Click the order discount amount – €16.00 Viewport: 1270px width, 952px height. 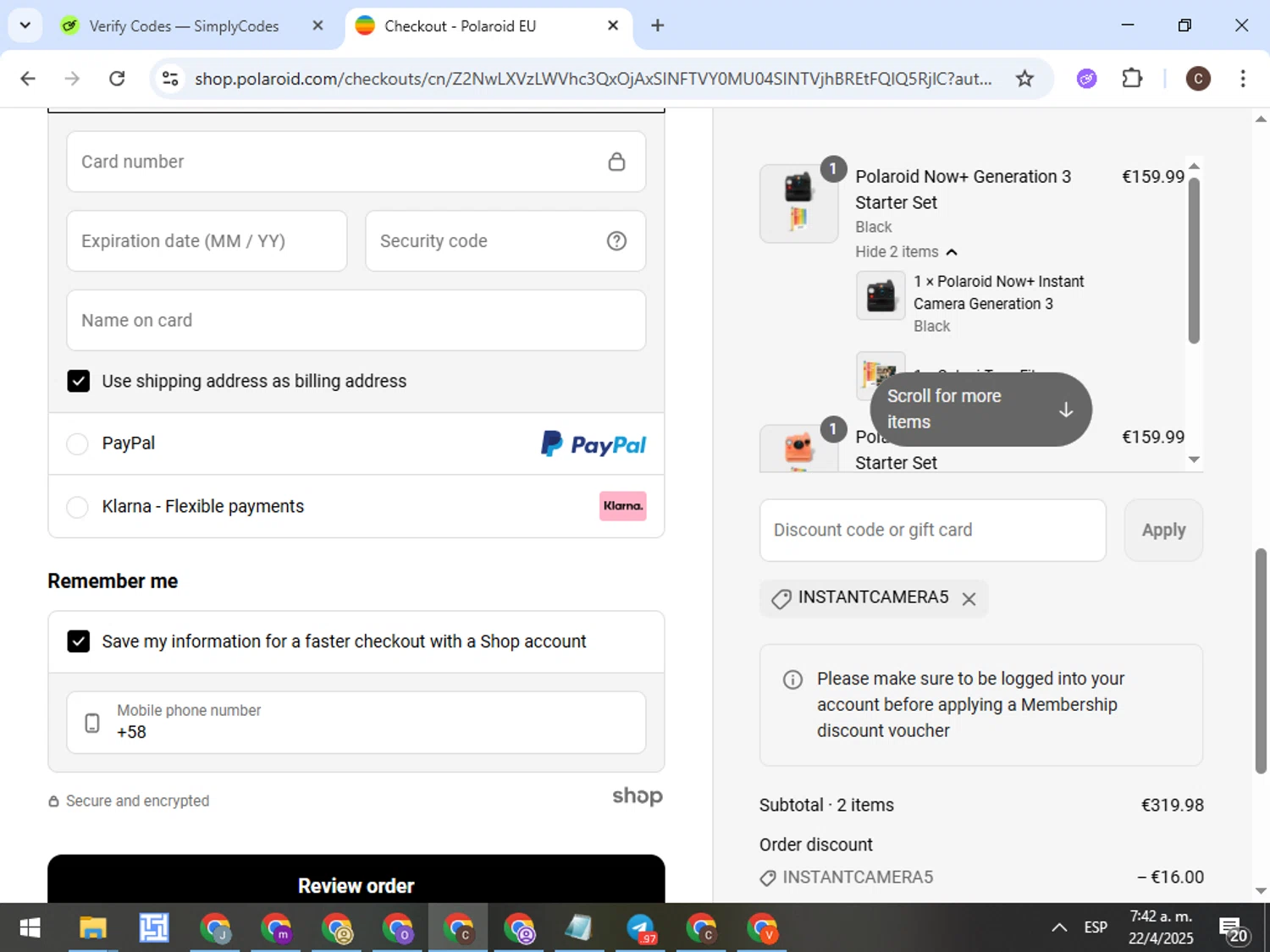(x=1170, y=878)
